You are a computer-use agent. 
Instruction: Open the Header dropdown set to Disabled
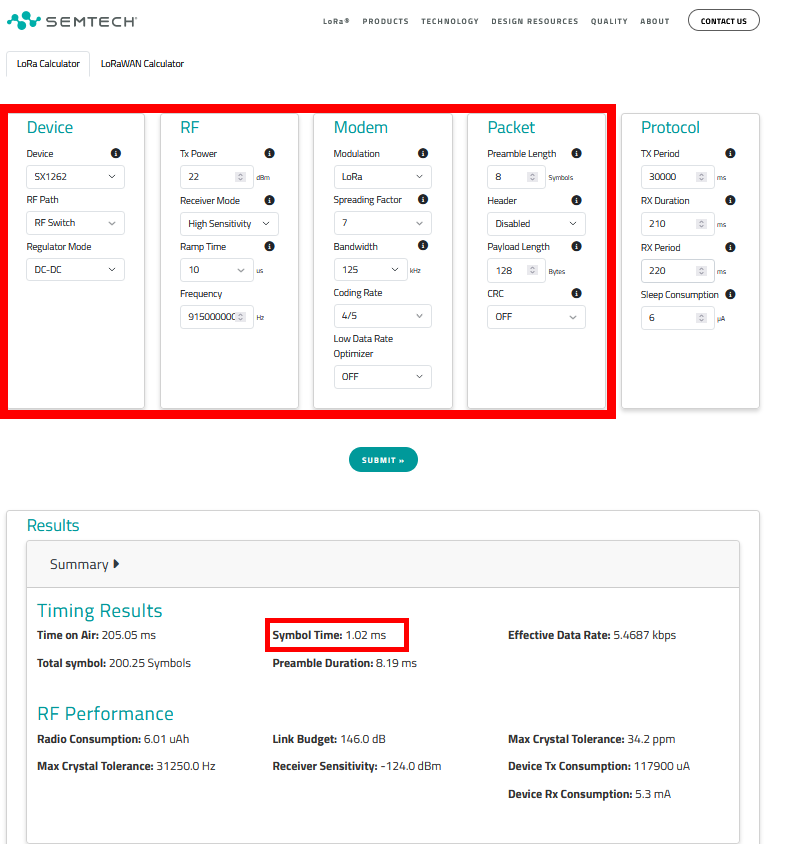click(536, 224)
